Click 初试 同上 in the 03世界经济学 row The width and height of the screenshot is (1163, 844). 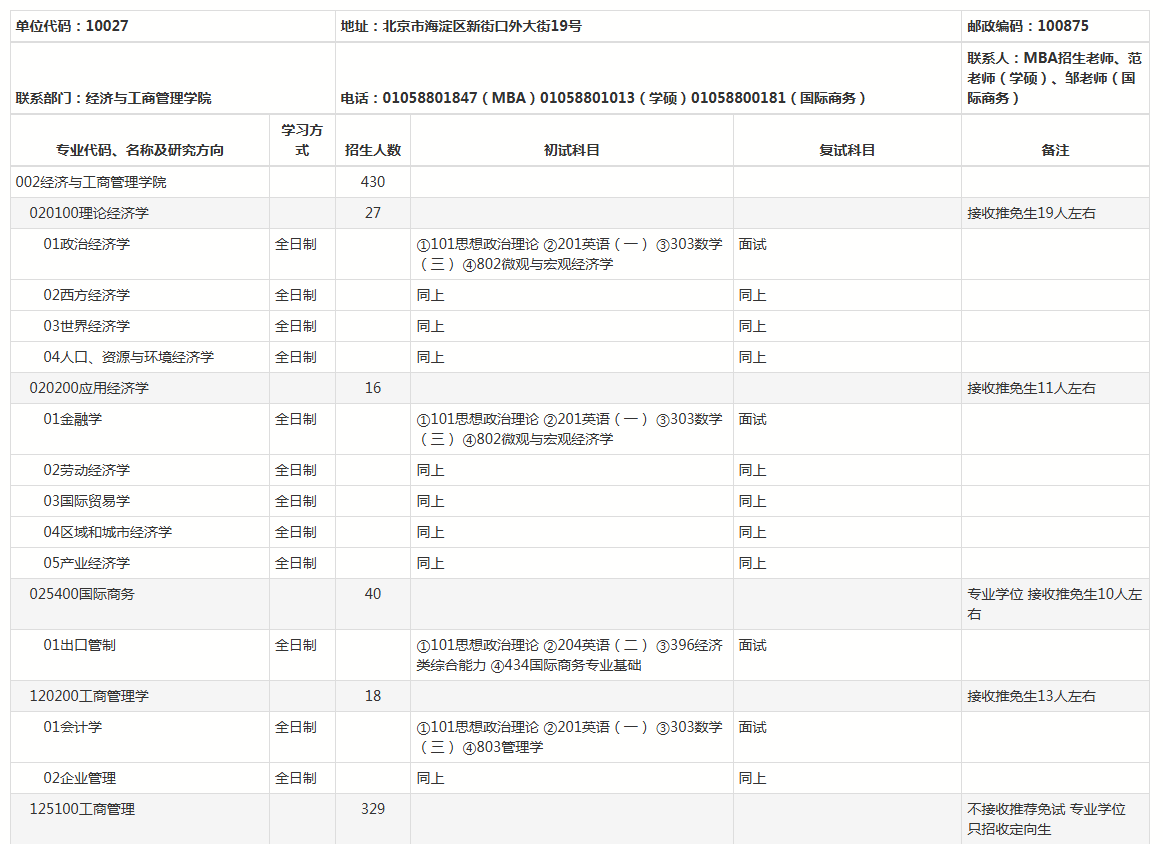point(430,326)
